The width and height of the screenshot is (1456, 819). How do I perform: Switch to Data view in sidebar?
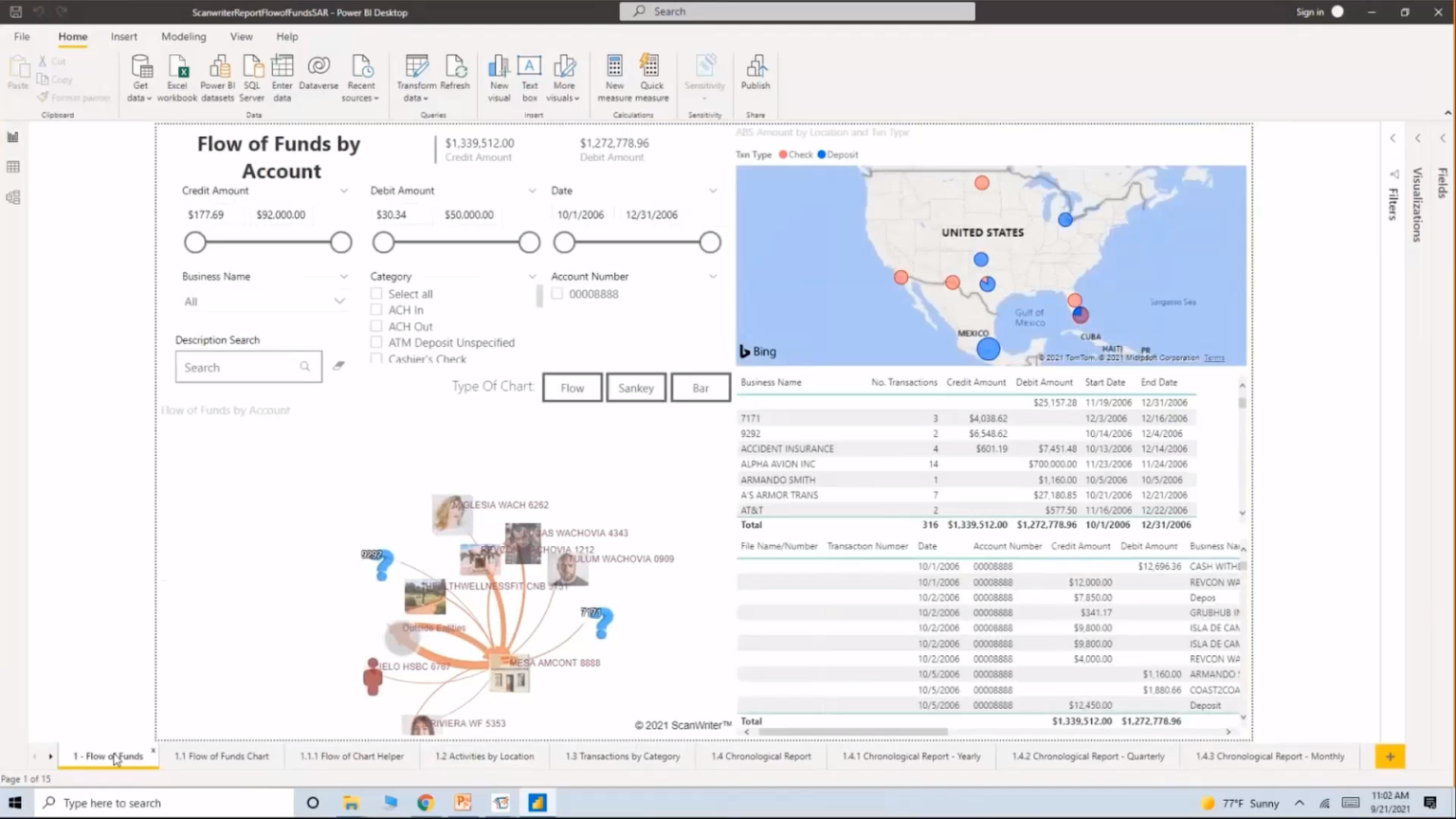13,167
